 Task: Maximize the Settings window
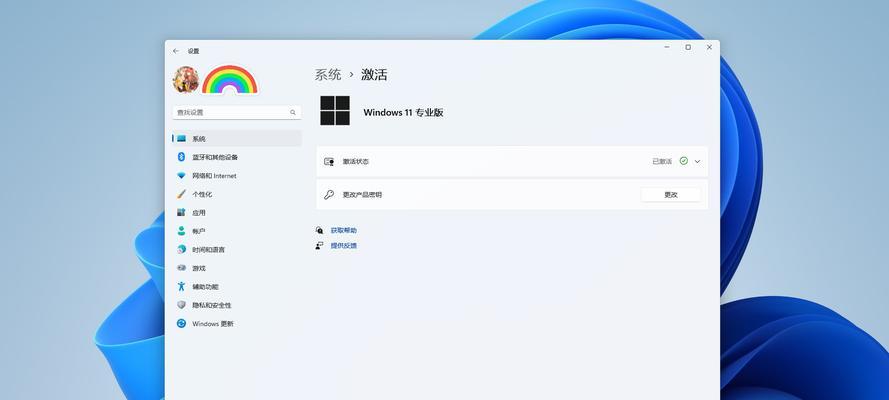pos(688,48)
